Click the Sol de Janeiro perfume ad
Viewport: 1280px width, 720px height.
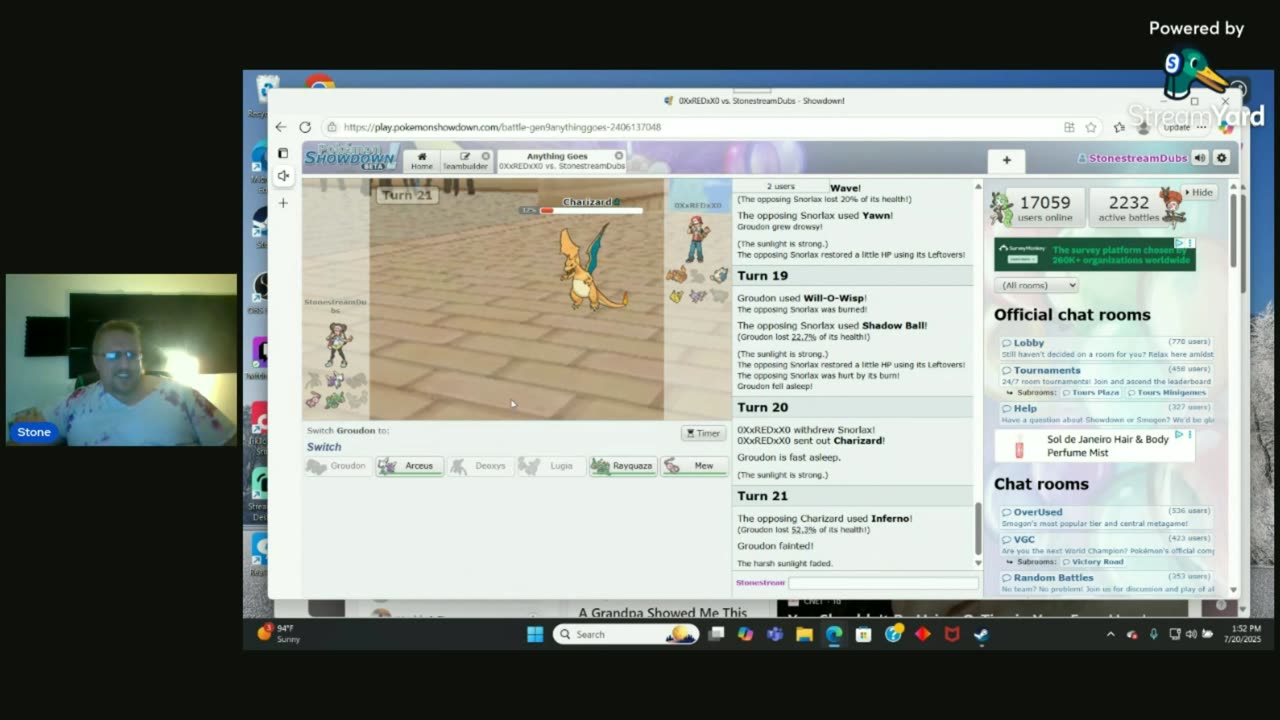pyautogui.click(x=1094, y=446)
